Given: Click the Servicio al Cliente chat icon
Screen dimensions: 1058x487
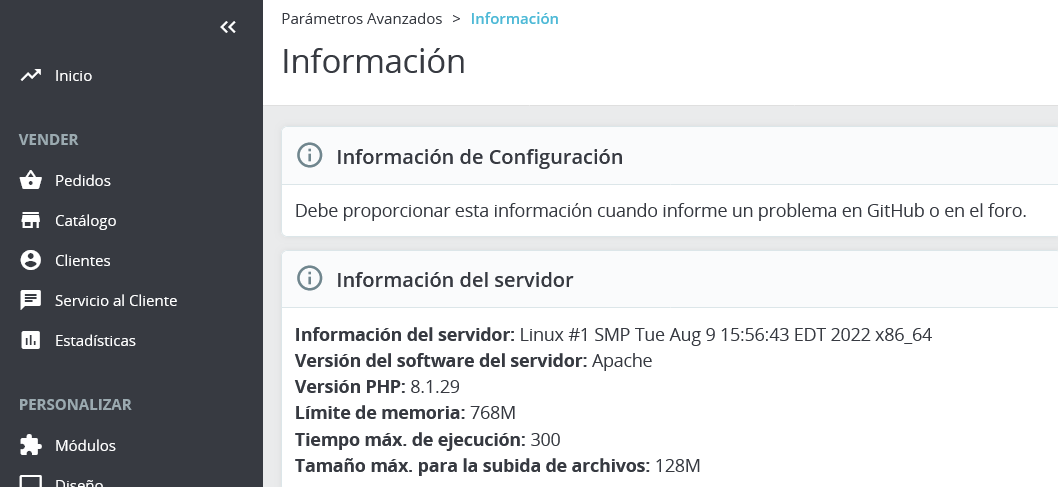Looking at the screenshot, I should [31, 301].
